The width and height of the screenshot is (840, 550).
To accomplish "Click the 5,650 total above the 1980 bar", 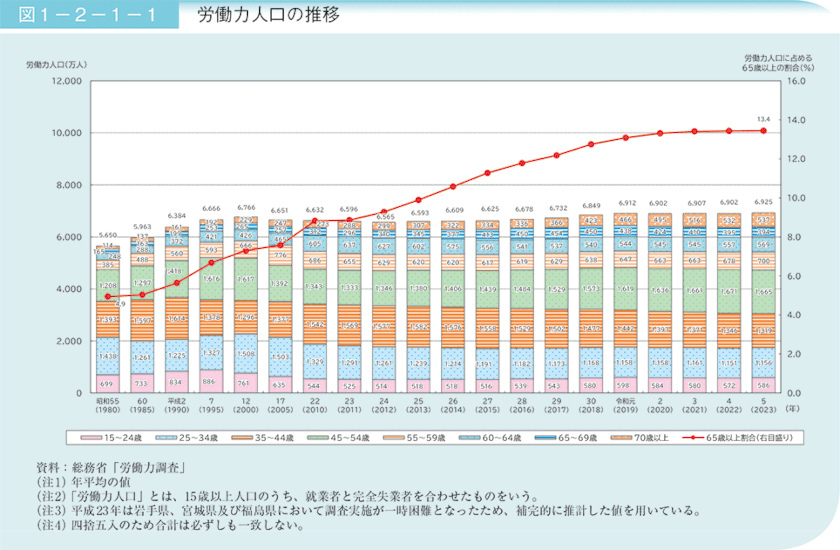I will tap(107, 235).
